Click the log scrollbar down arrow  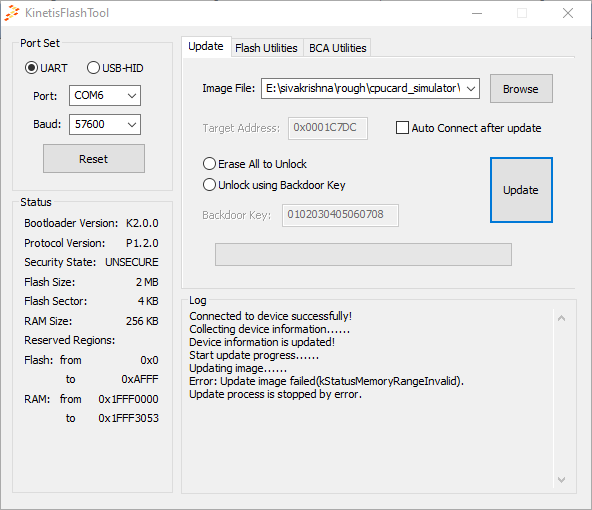561,480
